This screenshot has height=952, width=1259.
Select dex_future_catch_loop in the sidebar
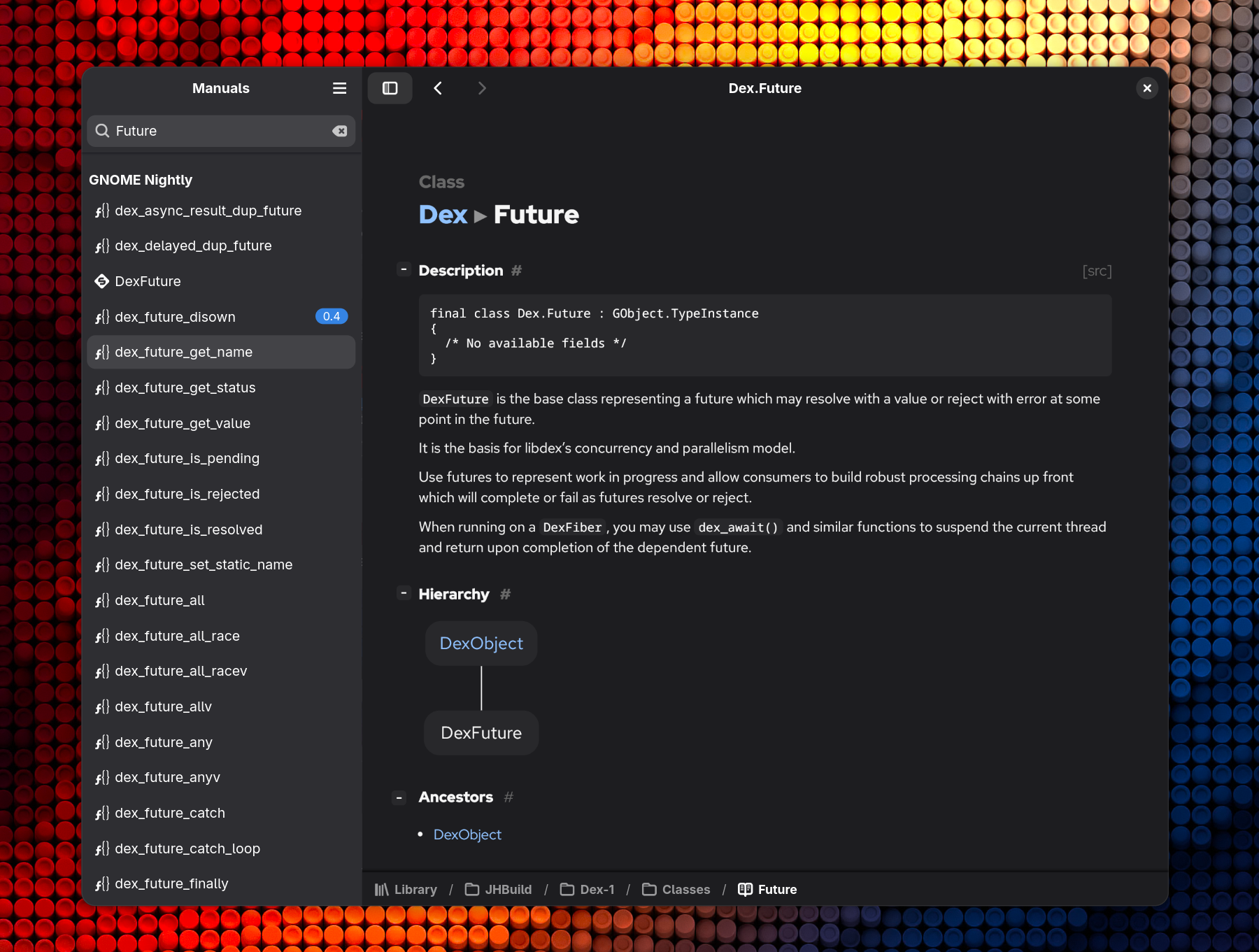(x=187, y=848)
